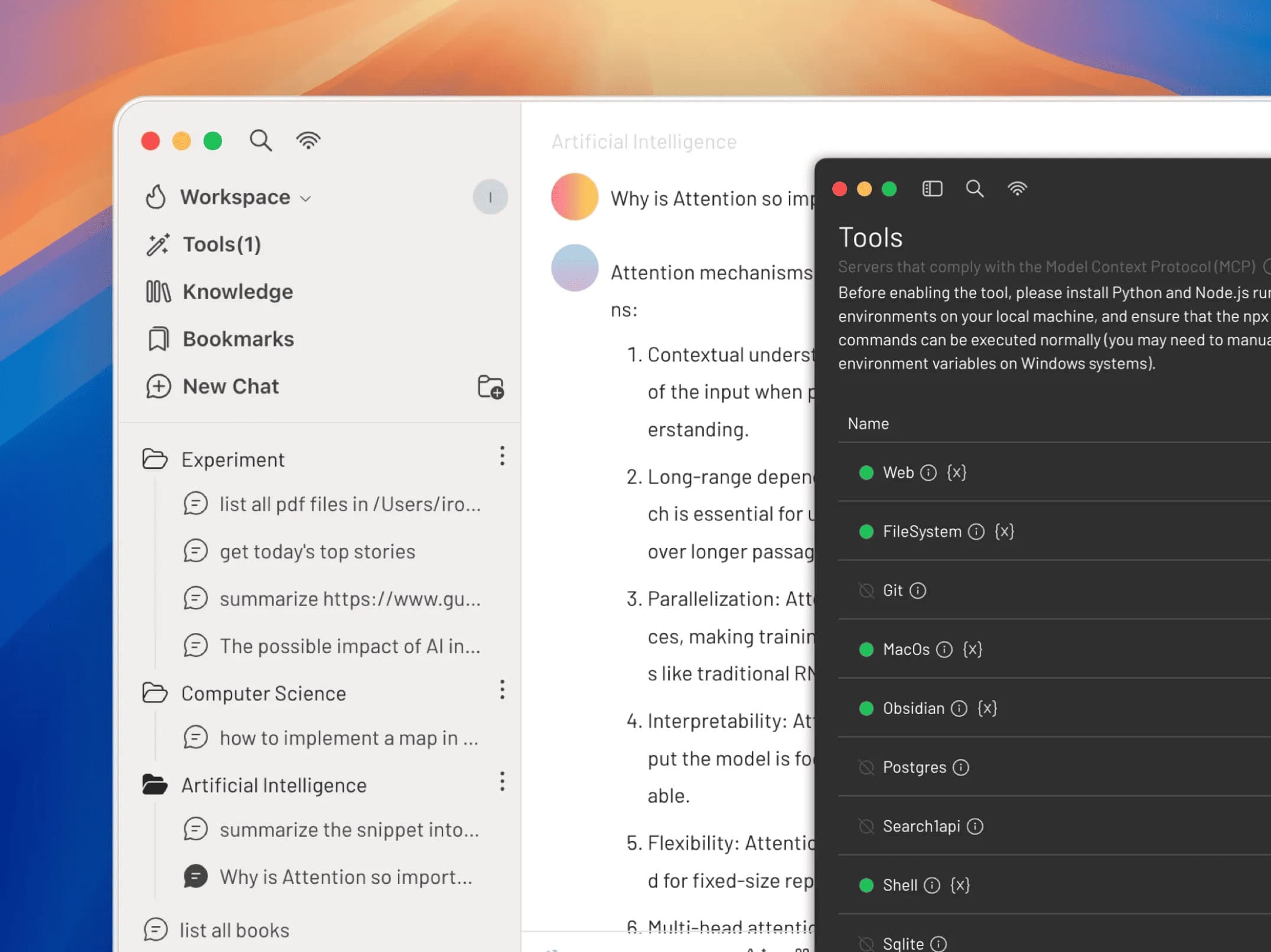Open info icon next to Postgres

961,767
